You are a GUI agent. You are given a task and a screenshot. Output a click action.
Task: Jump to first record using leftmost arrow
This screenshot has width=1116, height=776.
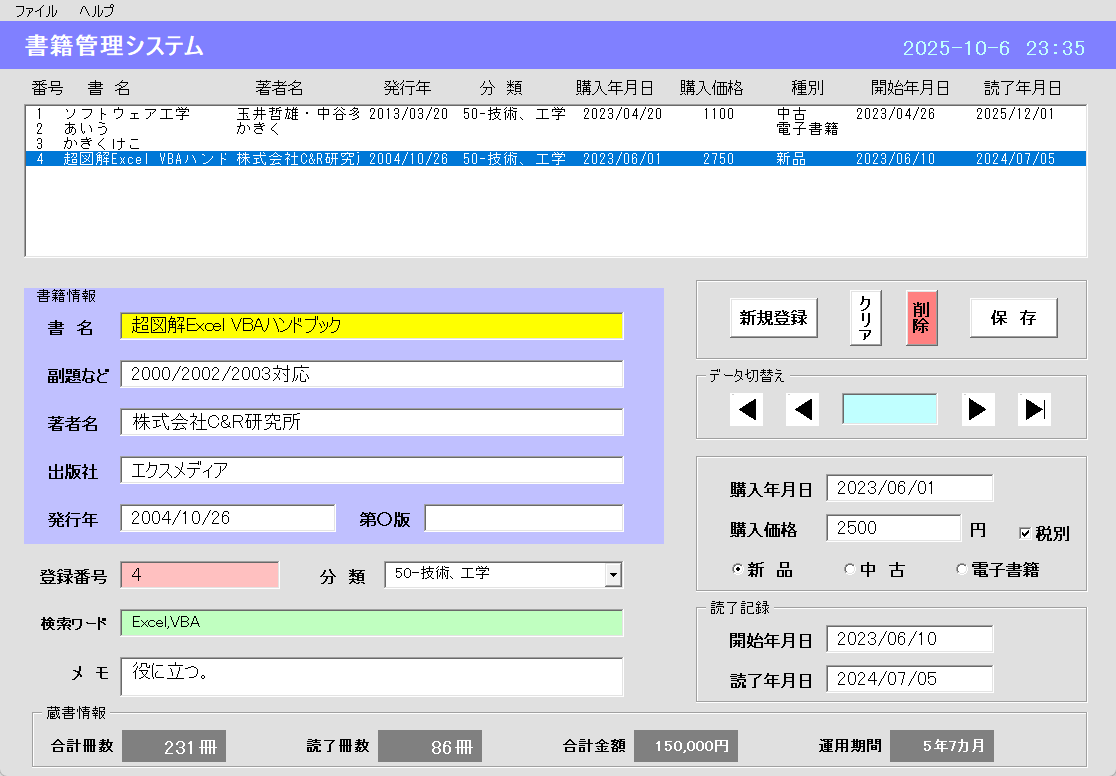[x=746, y=410]
